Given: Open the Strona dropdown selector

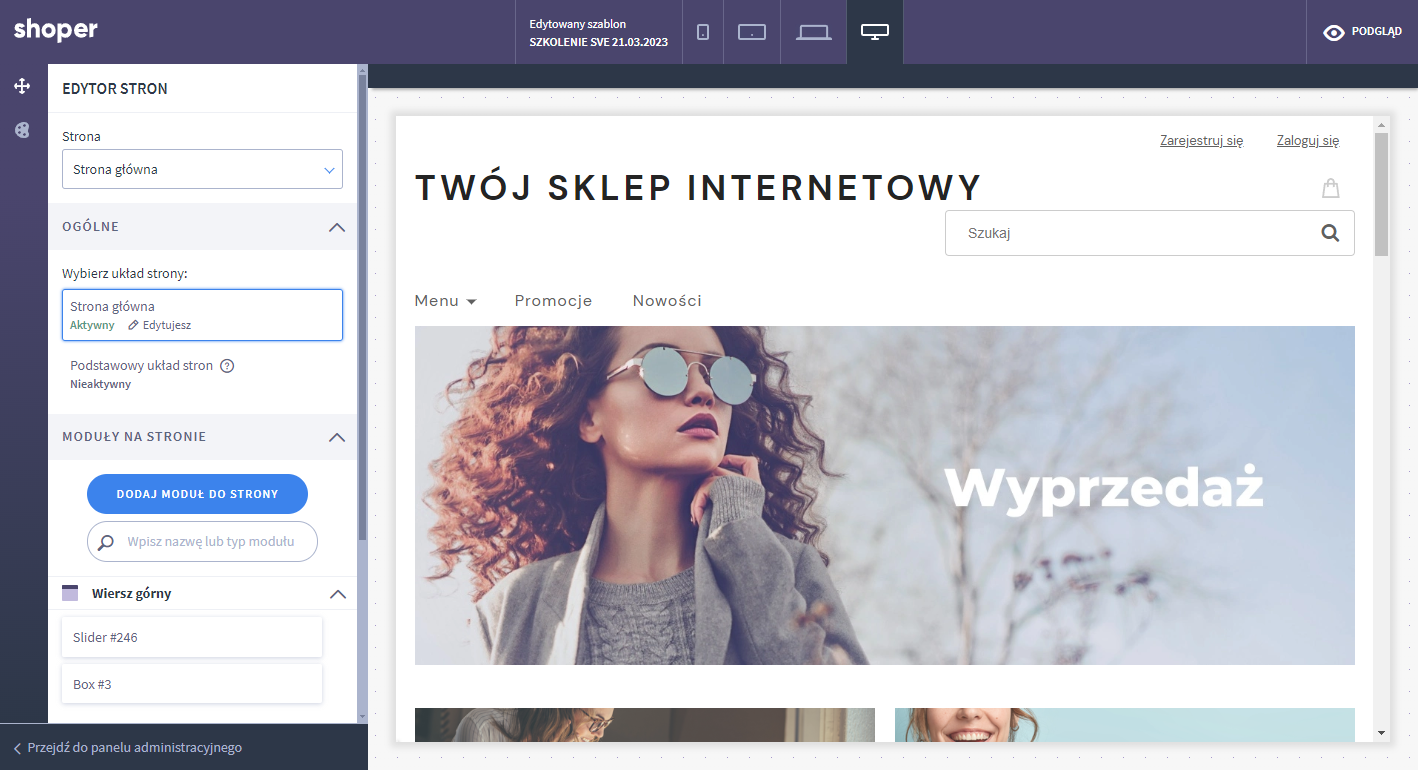Looking at the screenshot, I should (202, 169).
